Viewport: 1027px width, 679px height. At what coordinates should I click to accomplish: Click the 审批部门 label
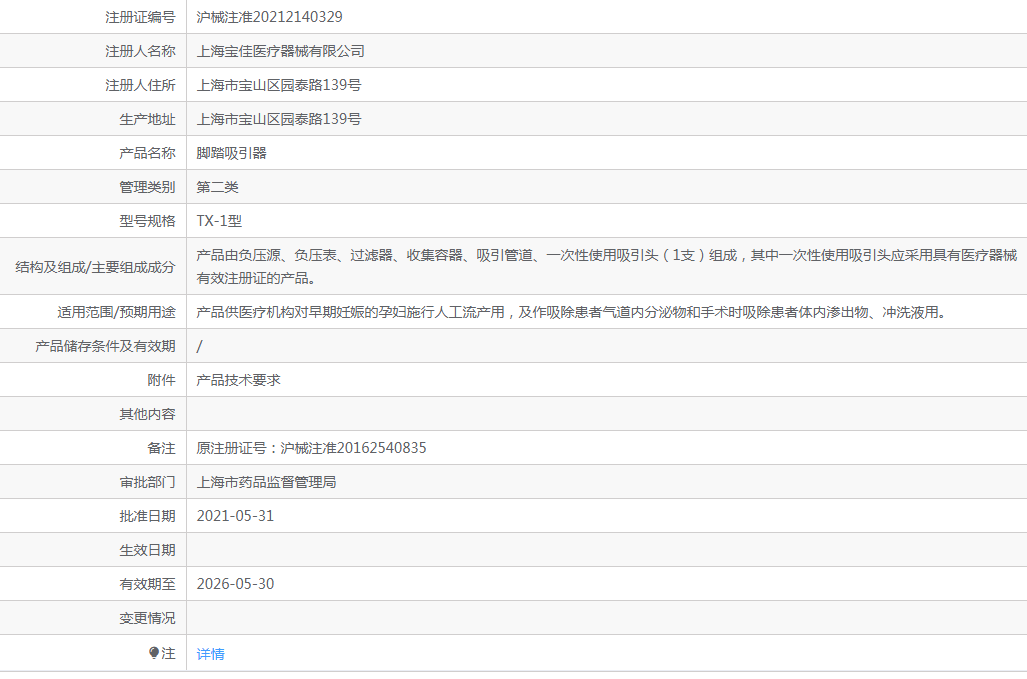(147, 482)
